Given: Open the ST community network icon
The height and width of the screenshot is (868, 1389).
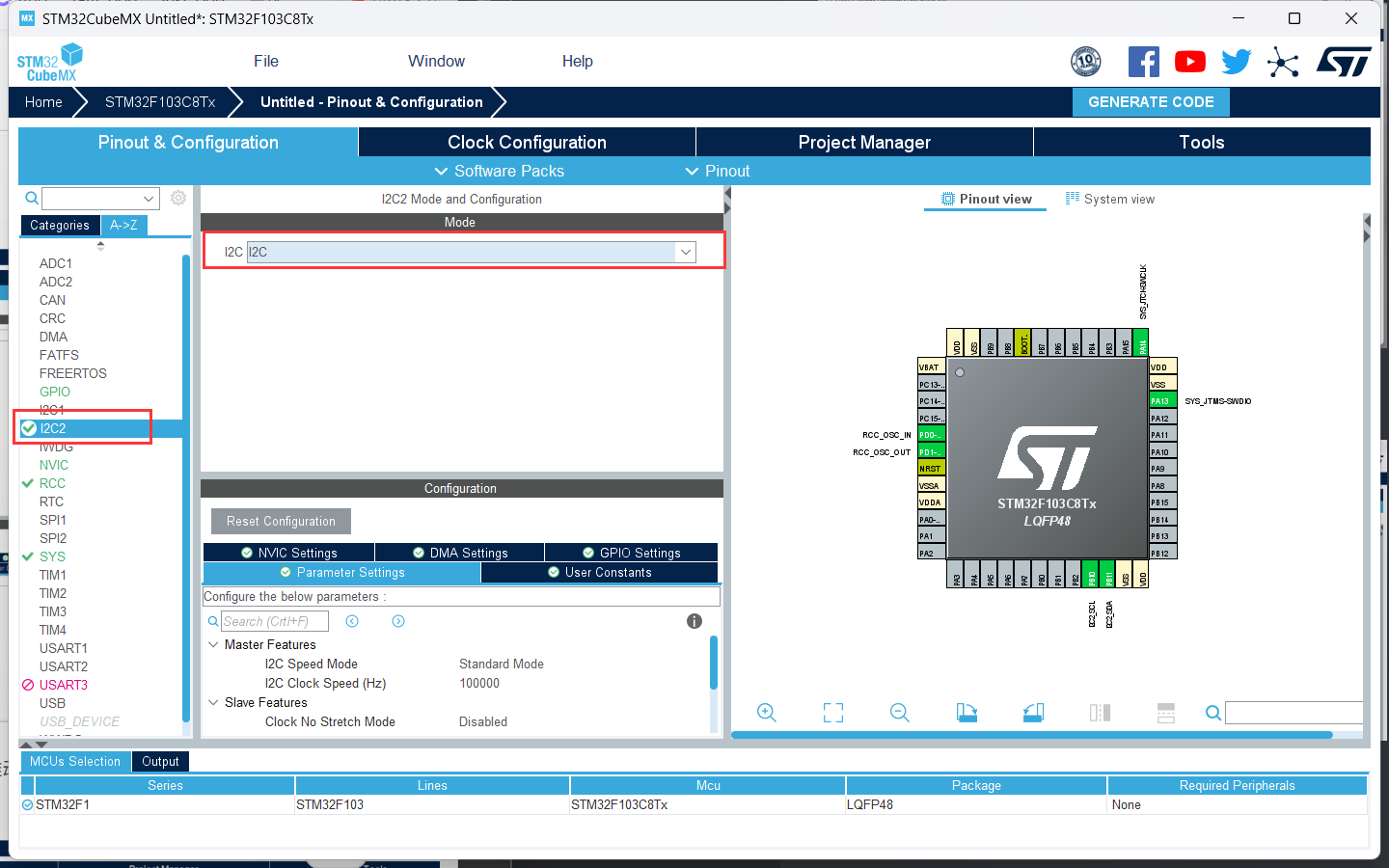Looking at the screenshot, I should 1283,62.
